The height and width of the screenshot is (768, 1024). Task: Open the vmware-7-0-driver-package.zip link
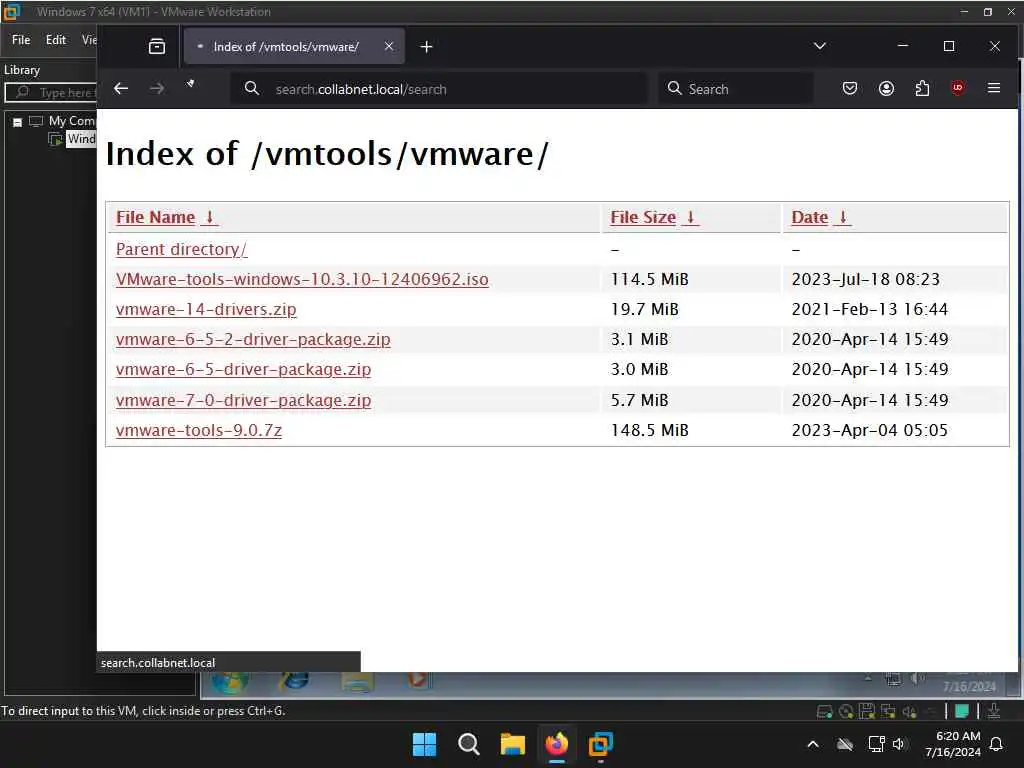[243, 400]
